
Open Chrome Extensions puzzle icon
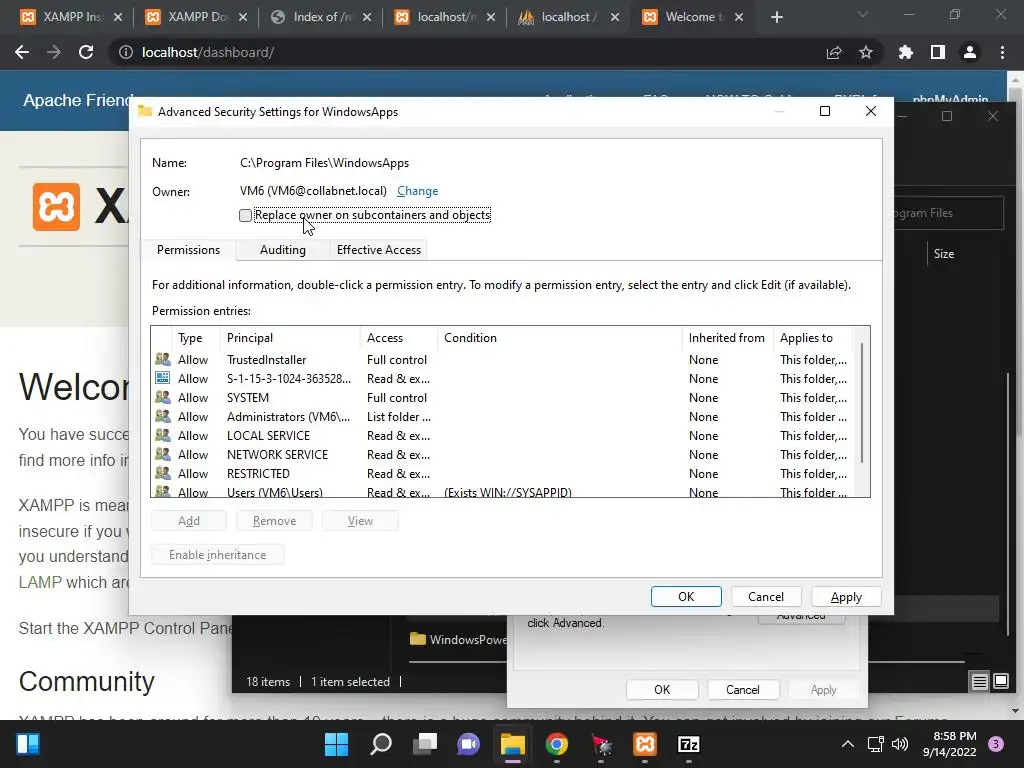906,52
